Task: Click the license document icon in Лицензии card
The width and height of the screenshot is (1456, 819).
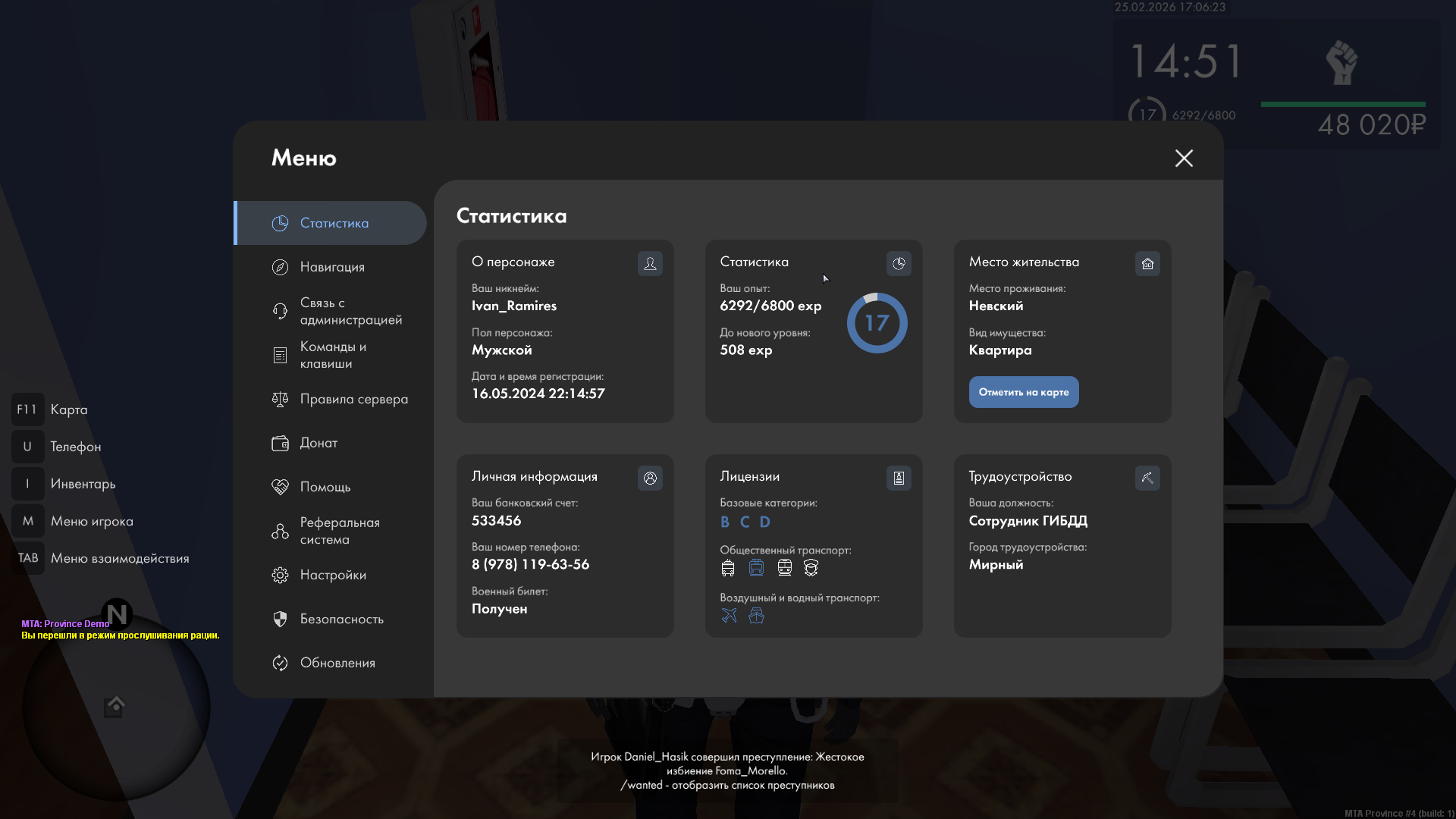Action: pos(899,478)
